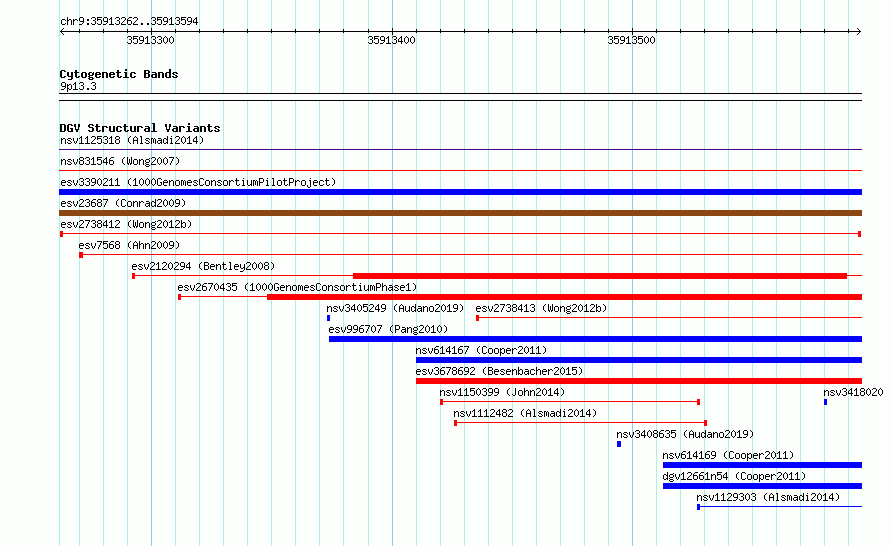890x546 pixels.
Task: Select nsv614167 (Cooper2011) label
Action: [481, 350]
